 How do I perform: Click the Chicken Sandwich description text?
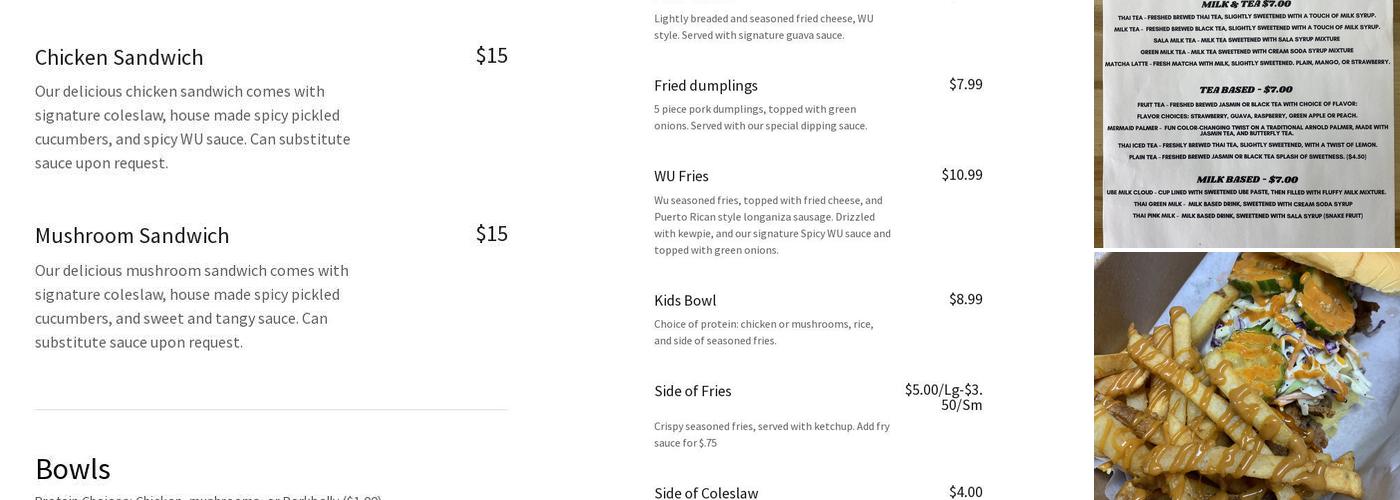click(x=193, y=127)
